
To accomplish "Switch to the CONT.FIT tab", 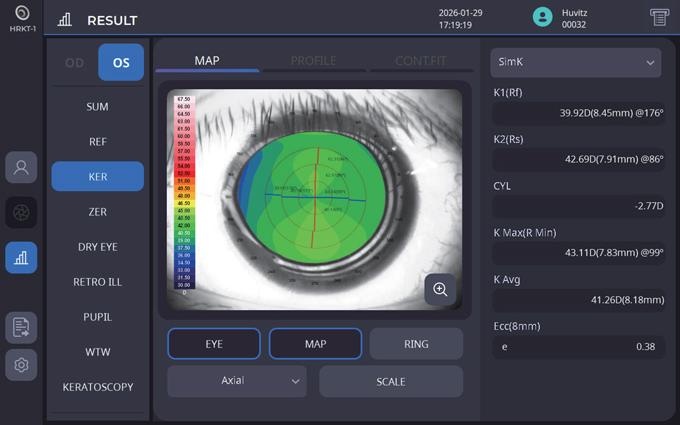I will (421, 61).
